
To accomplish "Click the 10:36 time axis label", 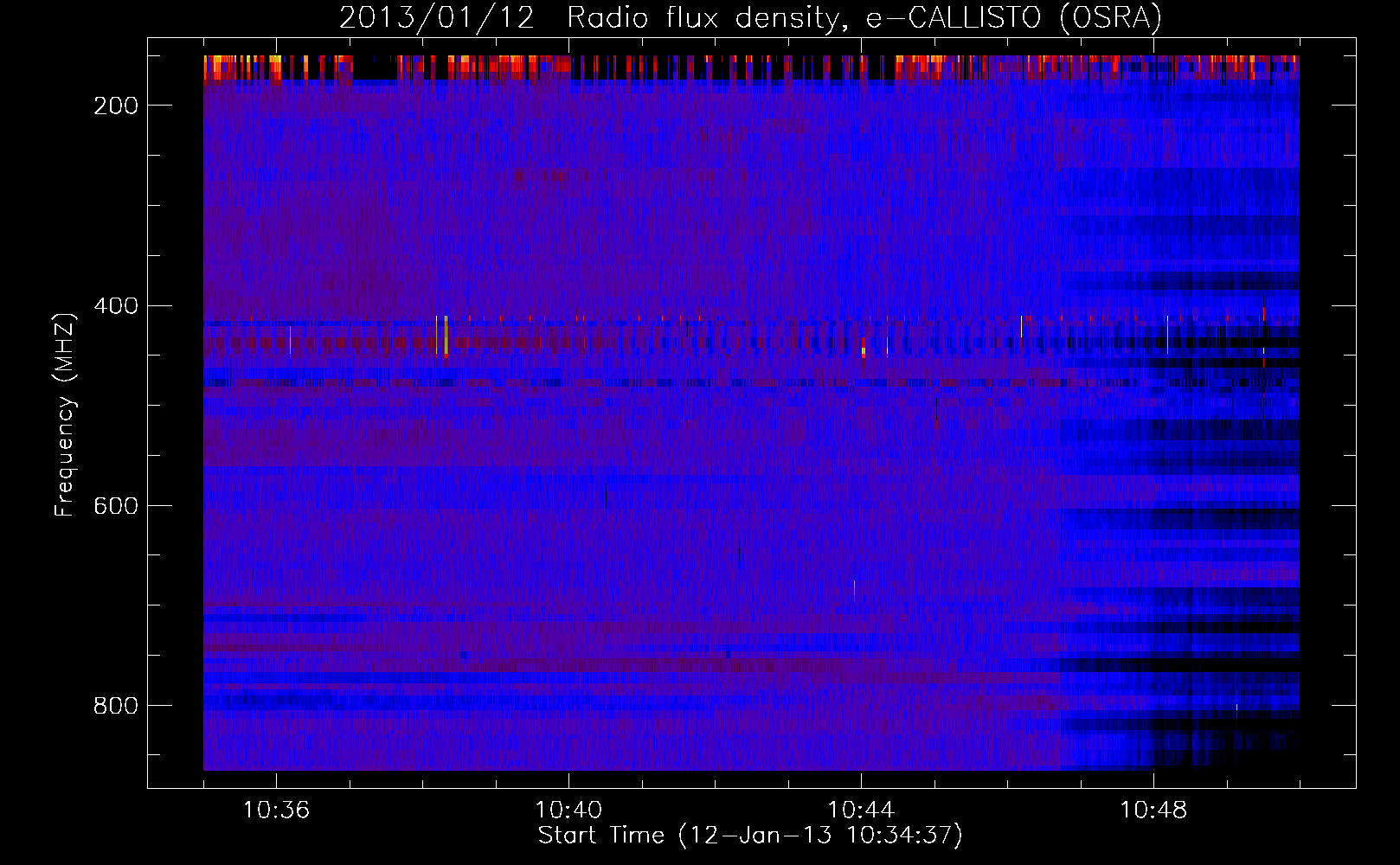I will click(276, 811).
